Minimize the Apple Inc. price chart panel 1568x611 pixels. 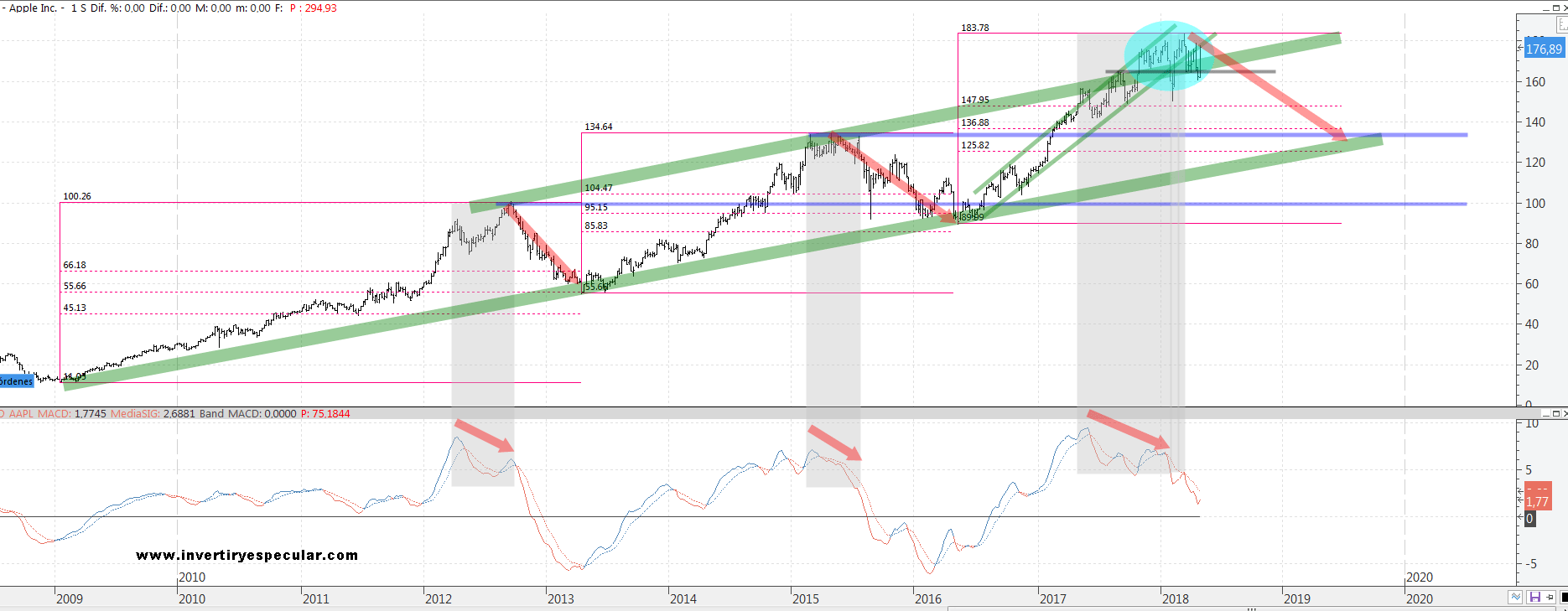coord(1548,8)
